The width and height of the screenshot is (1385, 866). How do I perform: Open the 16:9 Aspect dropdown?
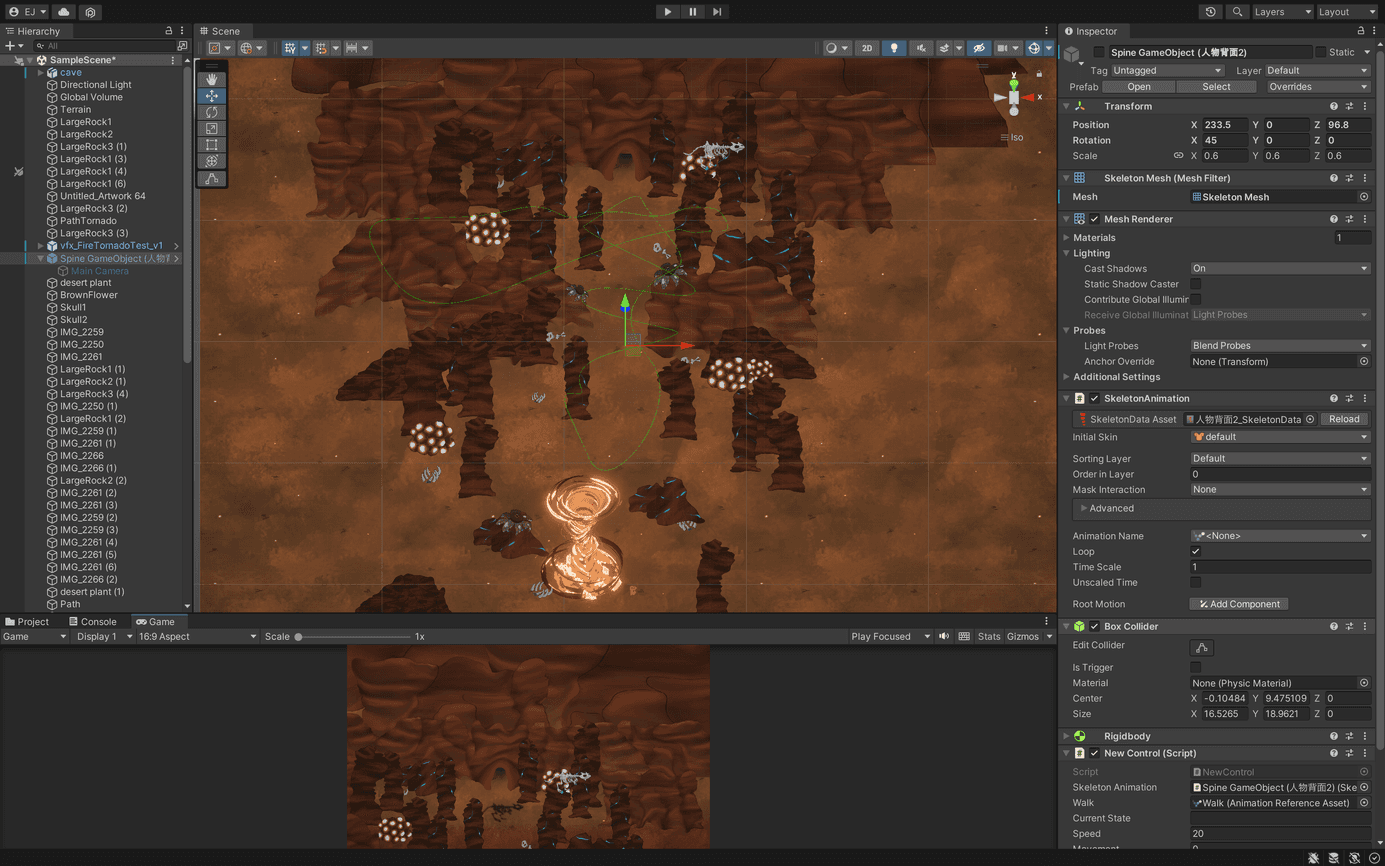pyautogui.click(x=196, y=636)
